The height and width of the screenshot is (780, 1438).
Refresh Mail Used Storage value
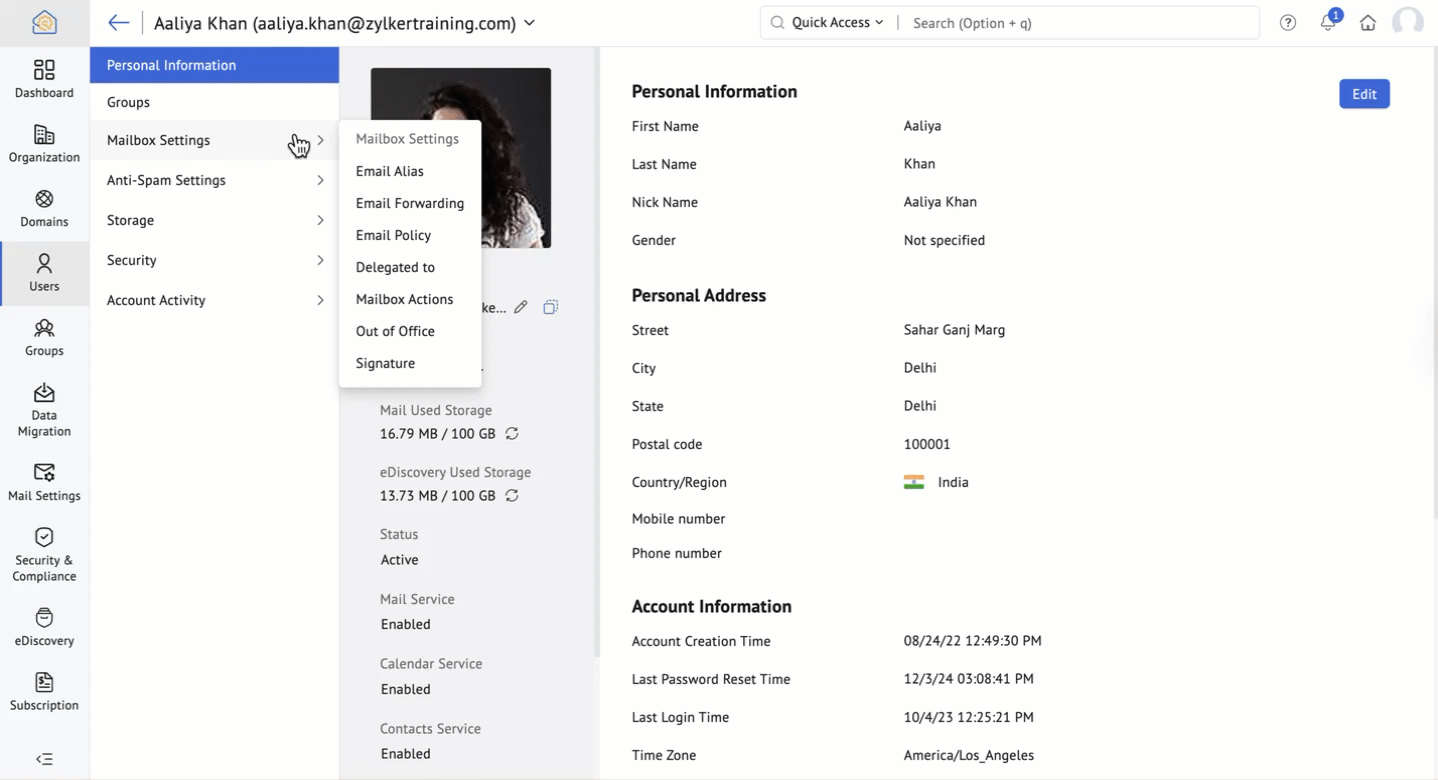click(512, 434)
